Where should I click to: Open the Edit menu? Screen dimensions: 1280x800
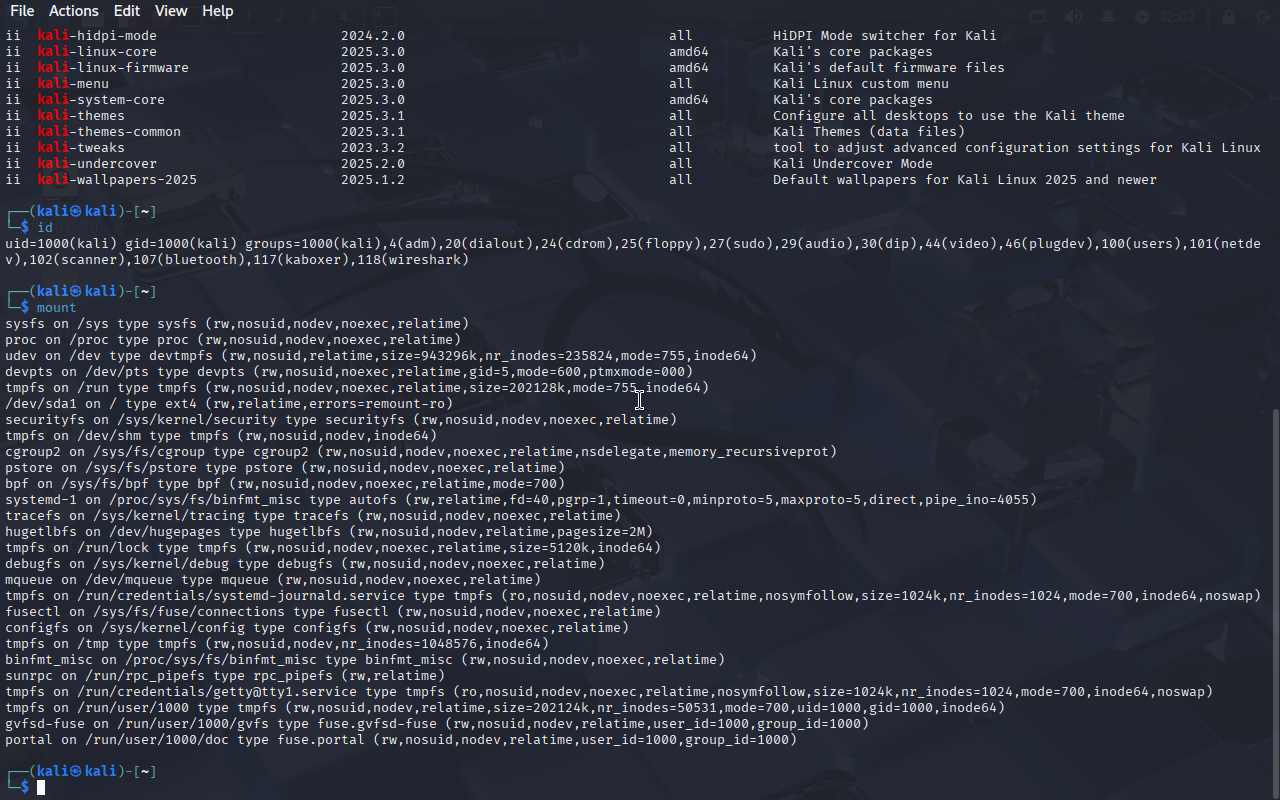coord(127,11)
